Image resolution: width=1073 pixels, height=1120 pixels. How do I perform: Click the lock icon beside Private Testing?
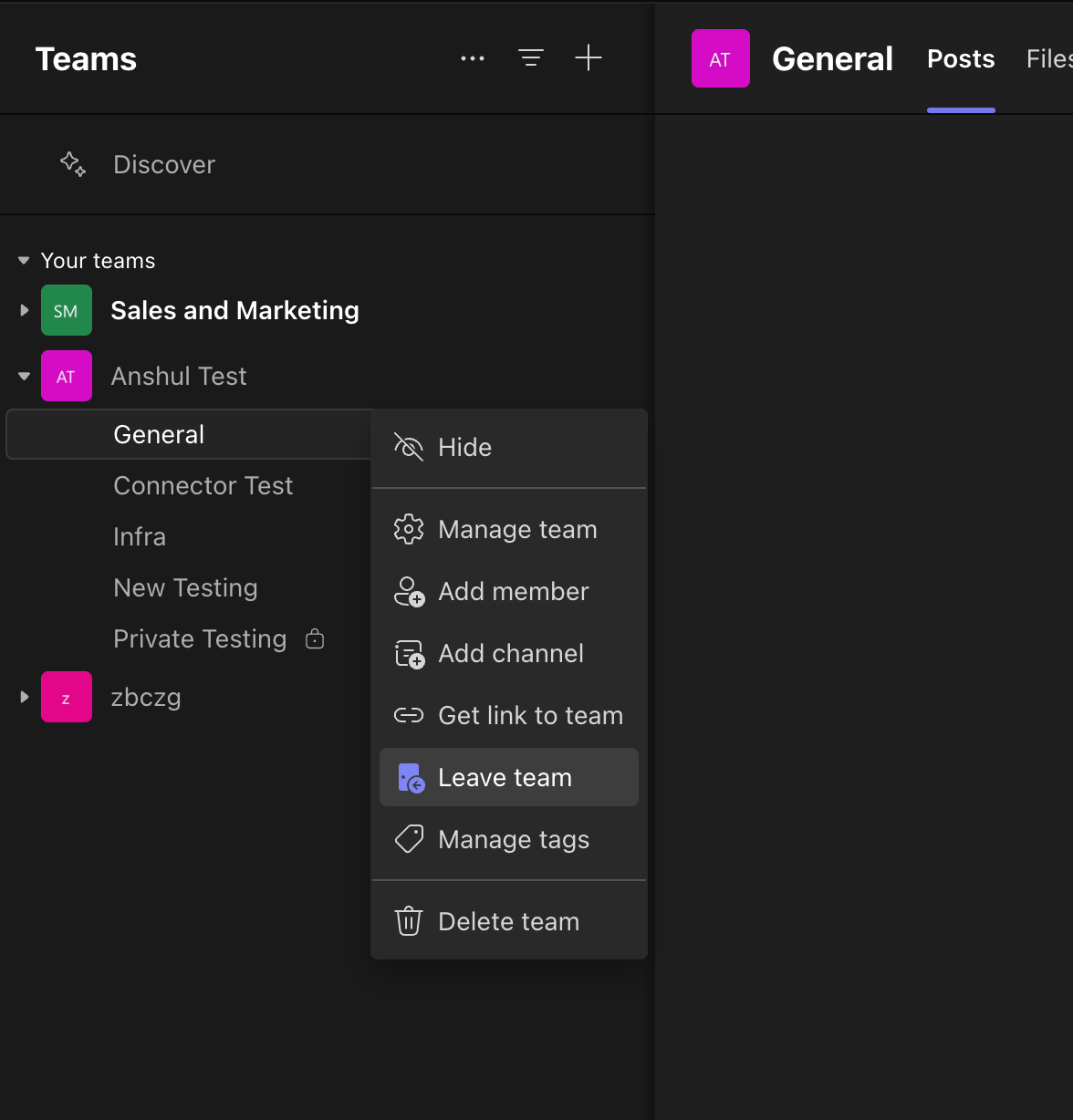315,638
